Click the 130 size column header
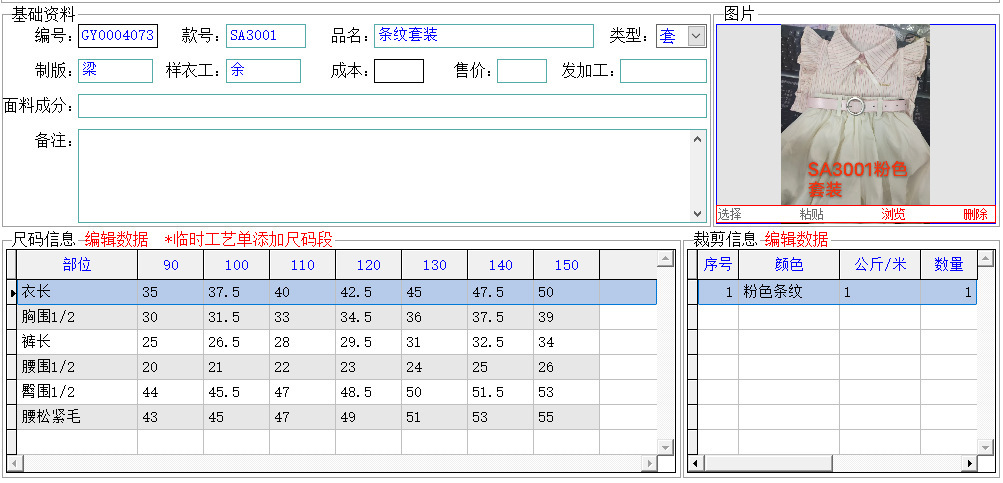The image size is (1003, 483). 434,265
